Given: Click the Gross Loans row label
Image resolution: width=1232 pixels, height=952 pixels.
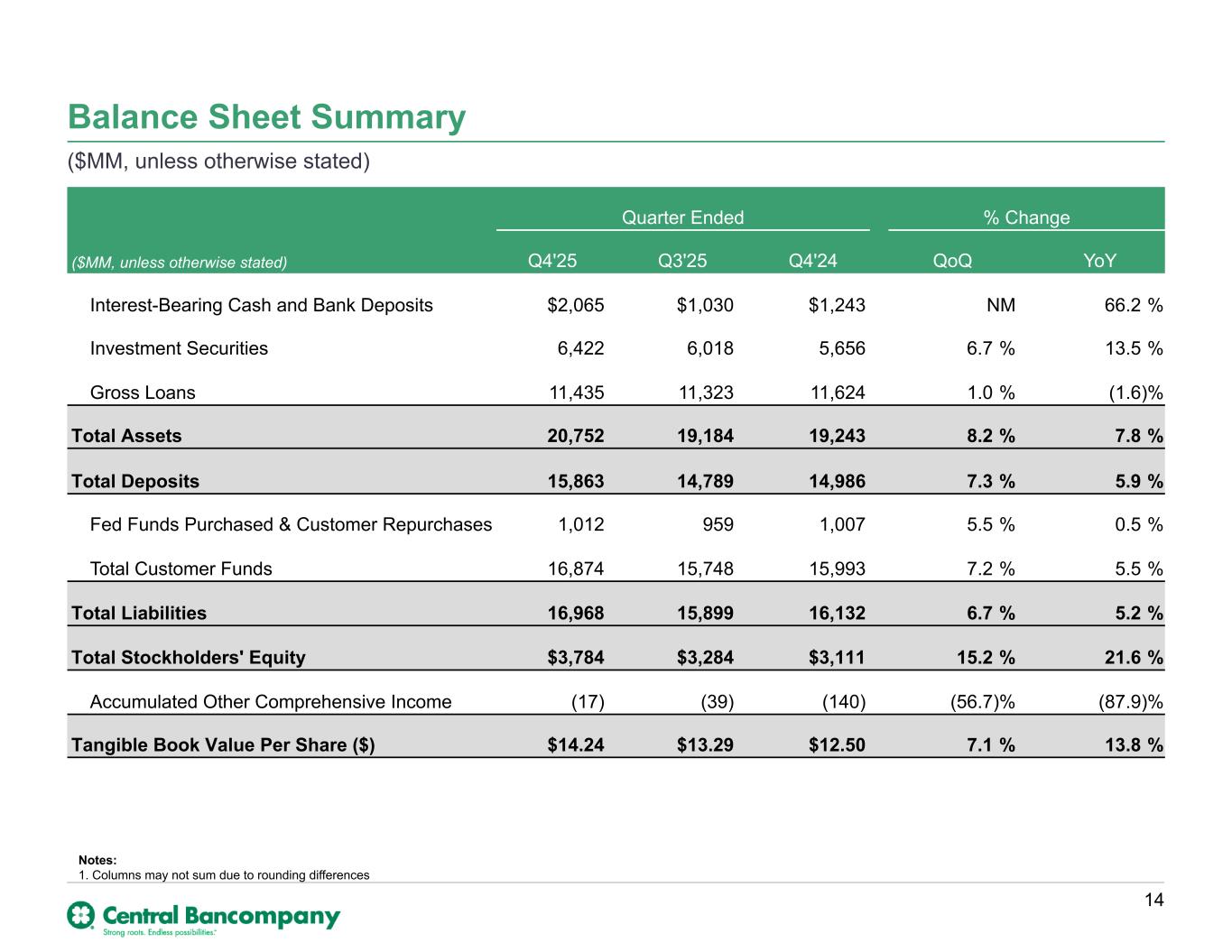Looking at the screenshot, I should 143,393.
